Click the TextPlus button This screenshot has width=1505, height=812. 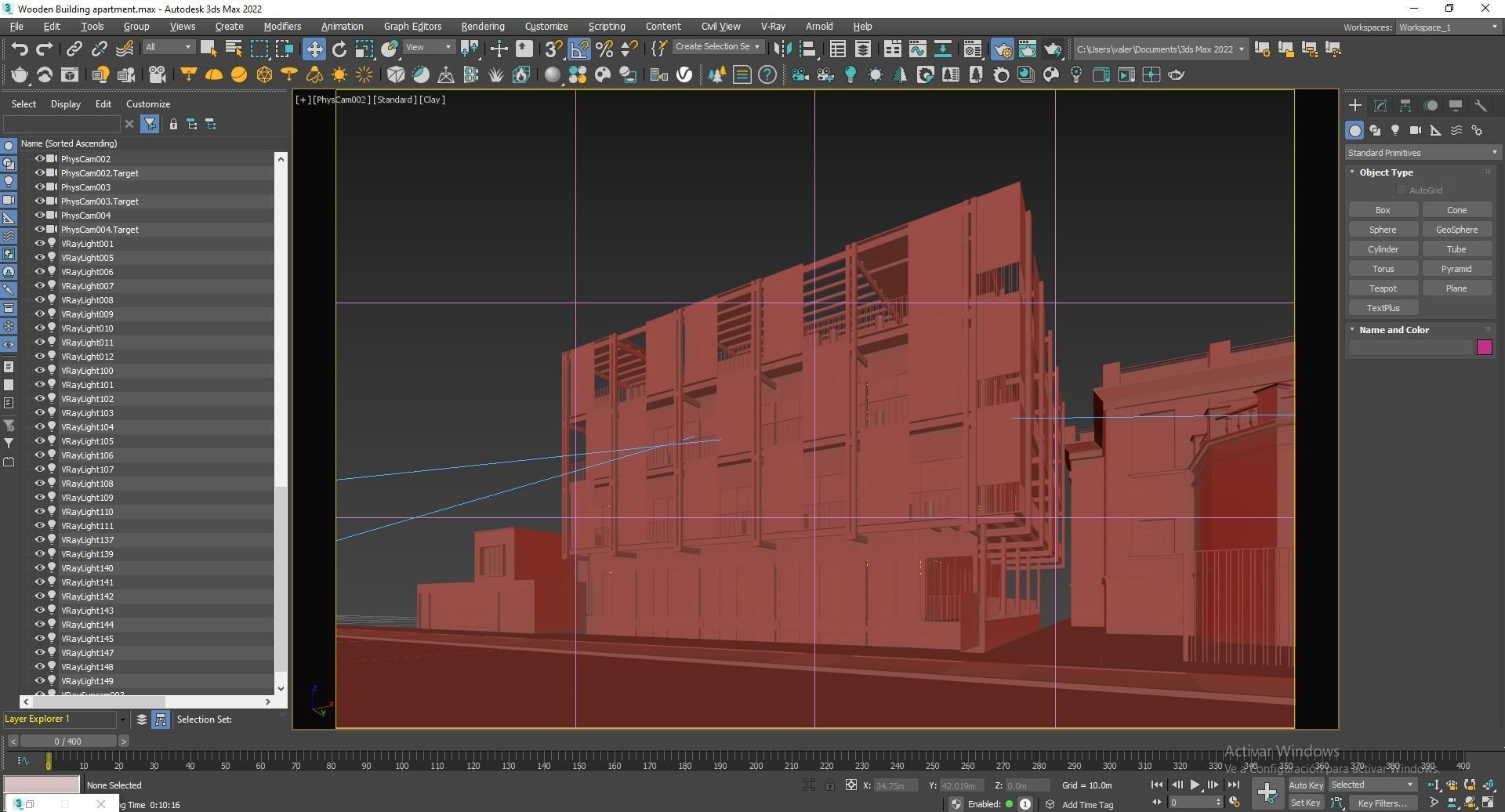1383,308
